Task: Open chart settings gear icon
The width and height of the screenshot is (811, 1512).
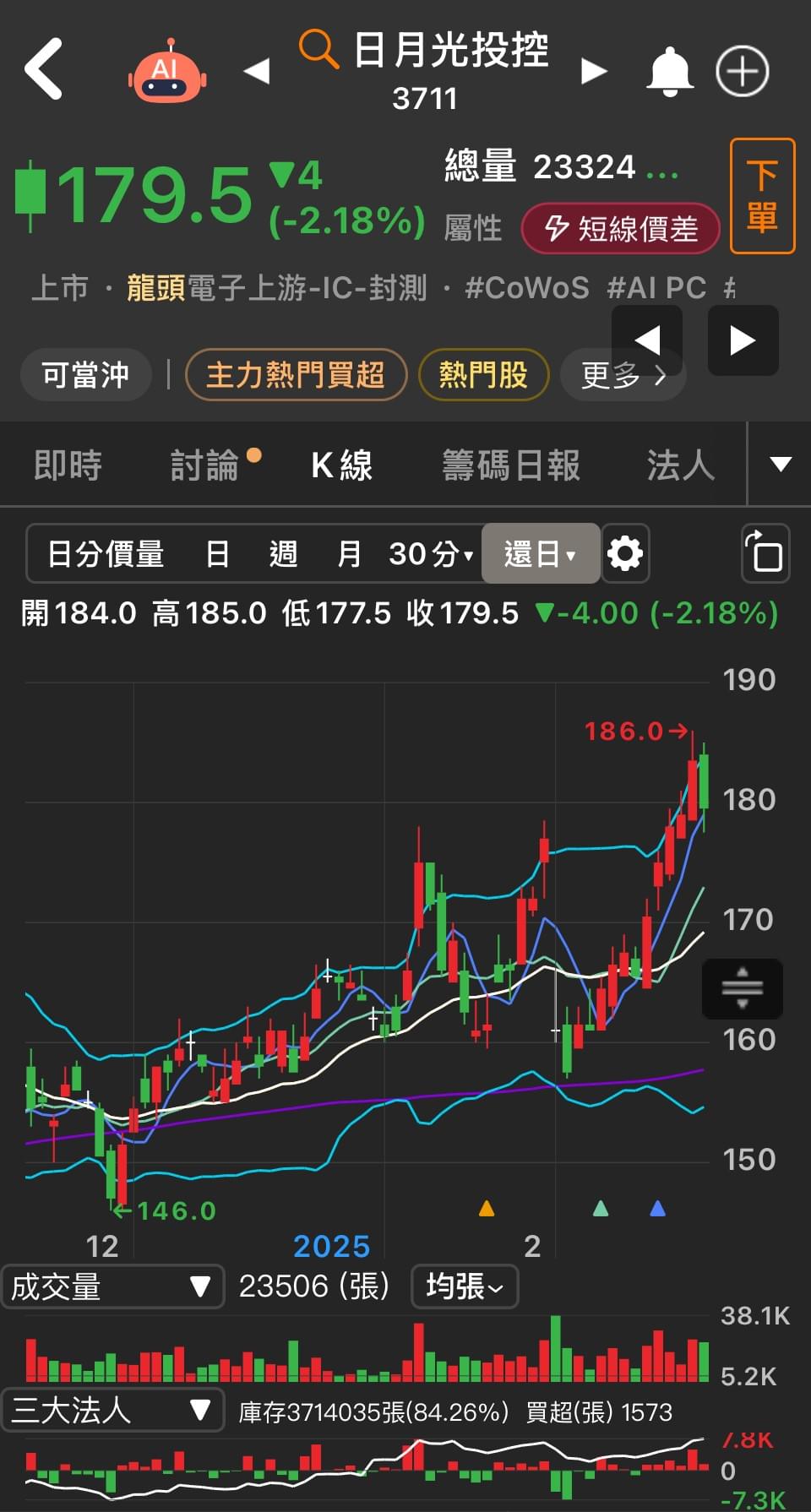Action: click(x=625, y=554)
